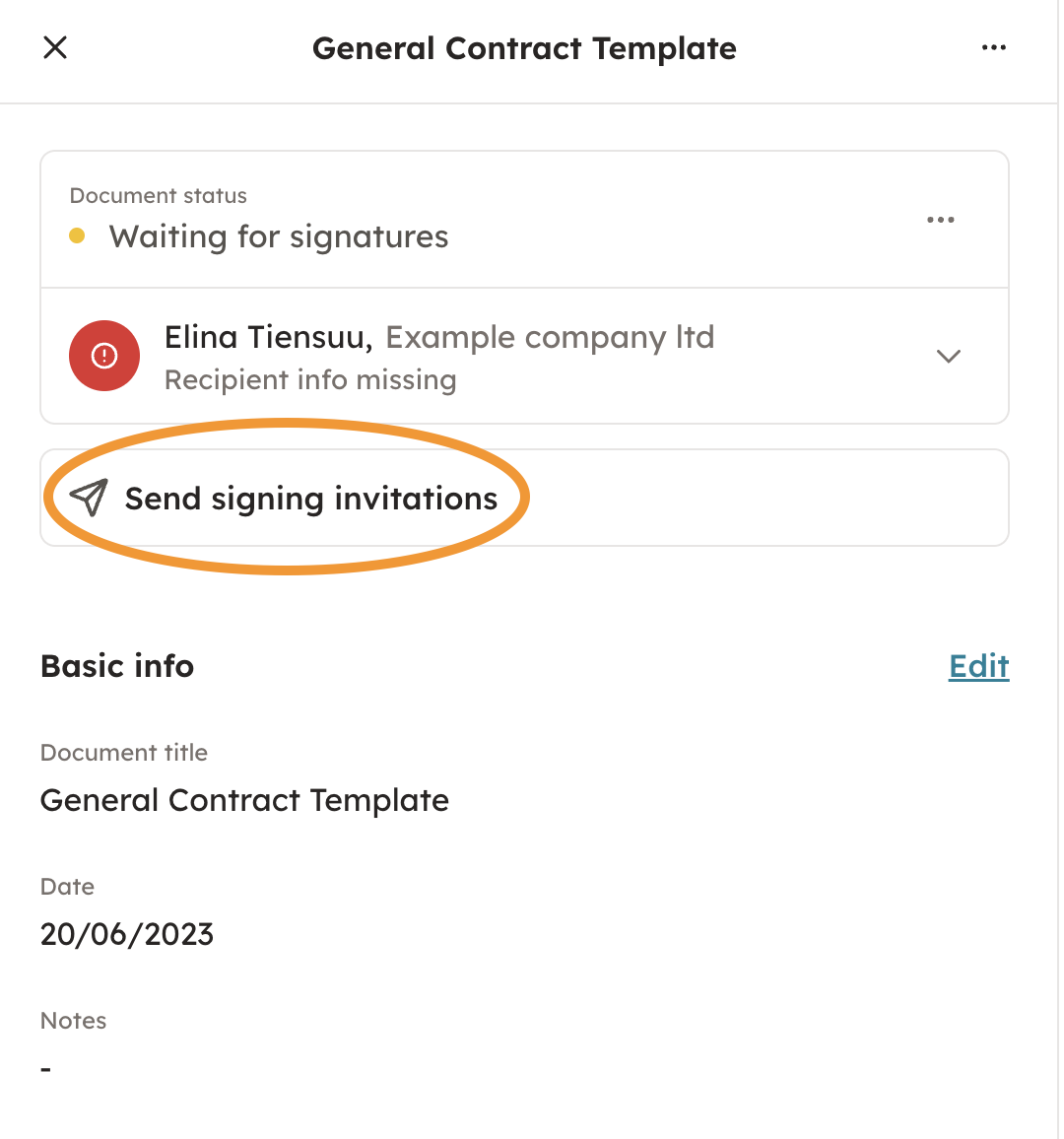The height and width of the screenshot is (1139, 1064).
Task: Click the empty Notes value dash
Action: pos(45,1069)
